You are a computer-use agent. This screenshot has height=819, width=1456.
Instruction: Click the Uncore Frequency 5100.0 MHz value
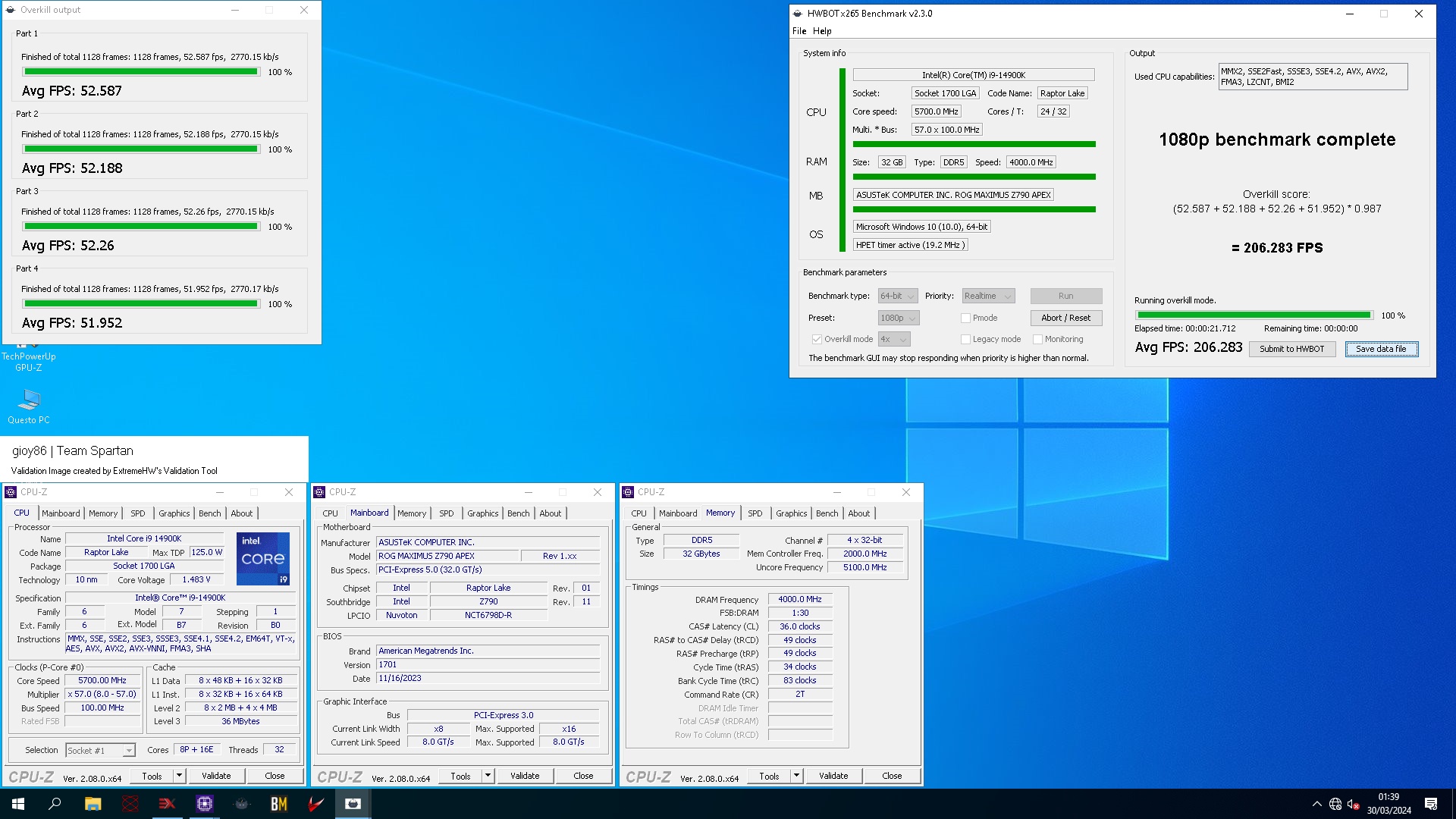(x=864, y=567)
